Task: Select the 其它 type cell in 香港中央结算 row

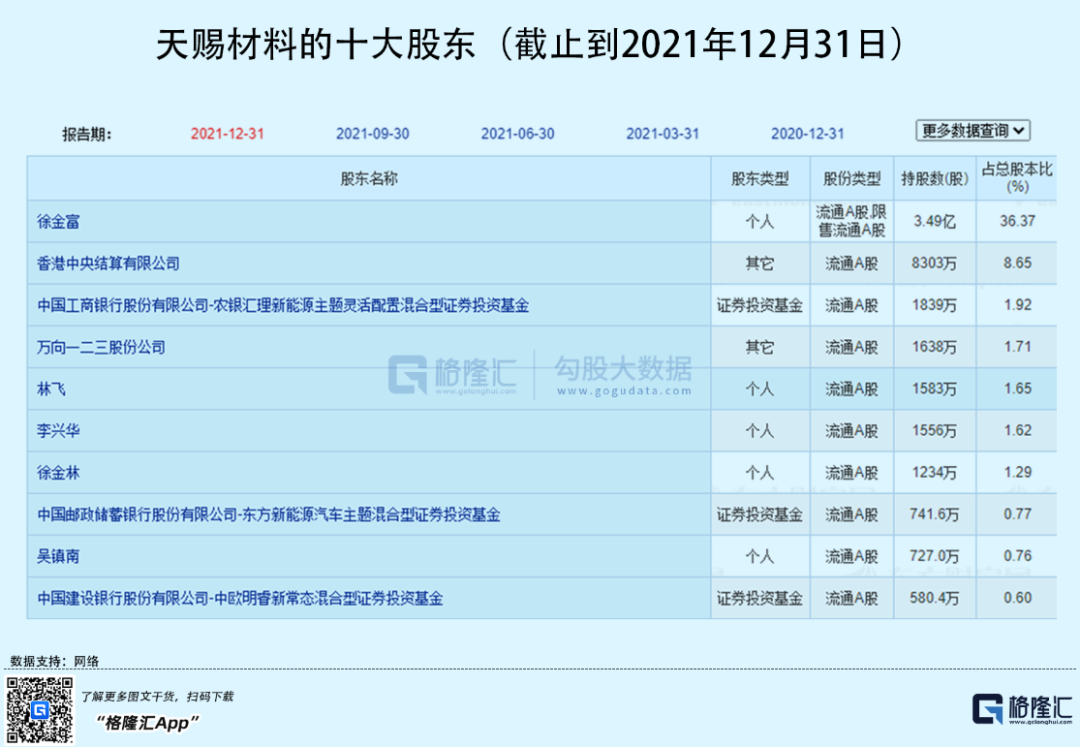Action: 760,264
